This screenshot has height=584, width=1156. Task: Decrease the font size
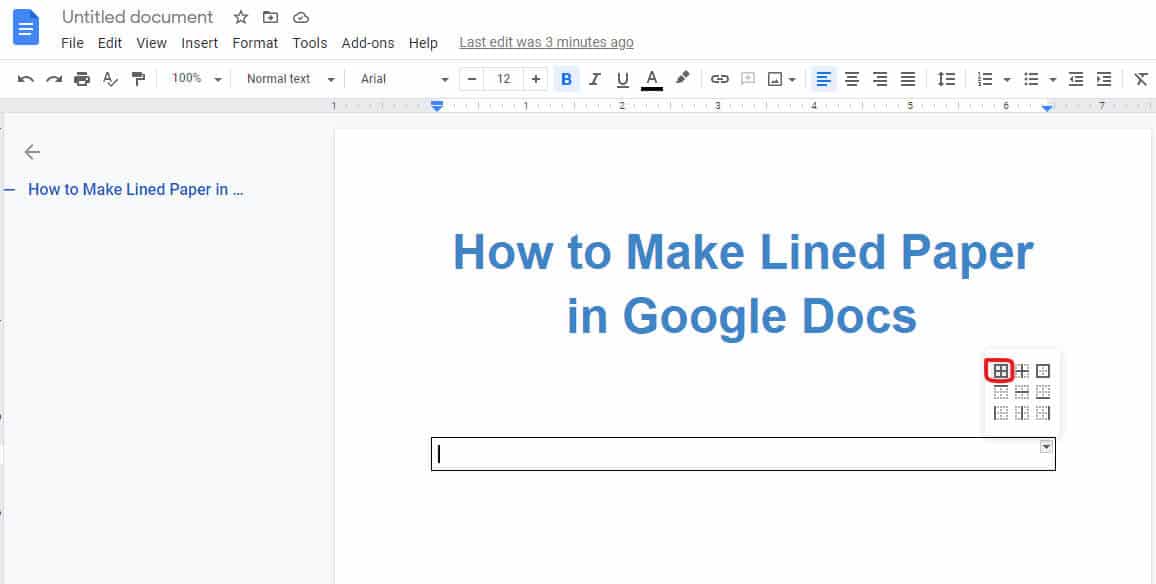[472, 79]
